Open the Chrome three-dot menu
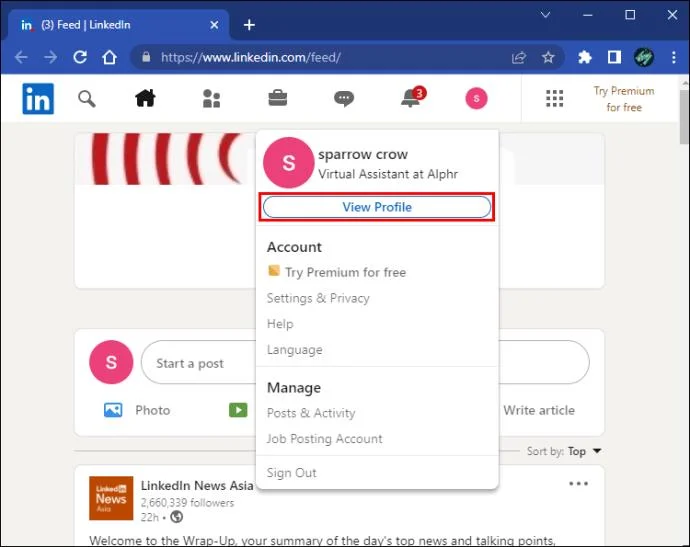 click(x=674, y=57)
